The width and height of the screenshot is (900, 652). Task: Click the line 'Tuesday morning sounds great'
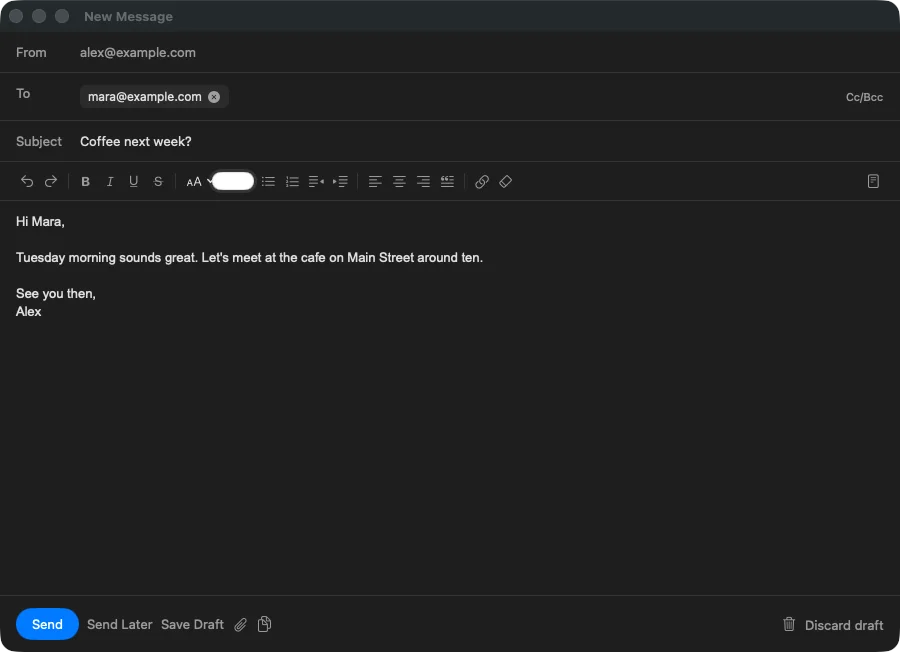(x=249, y=257)
